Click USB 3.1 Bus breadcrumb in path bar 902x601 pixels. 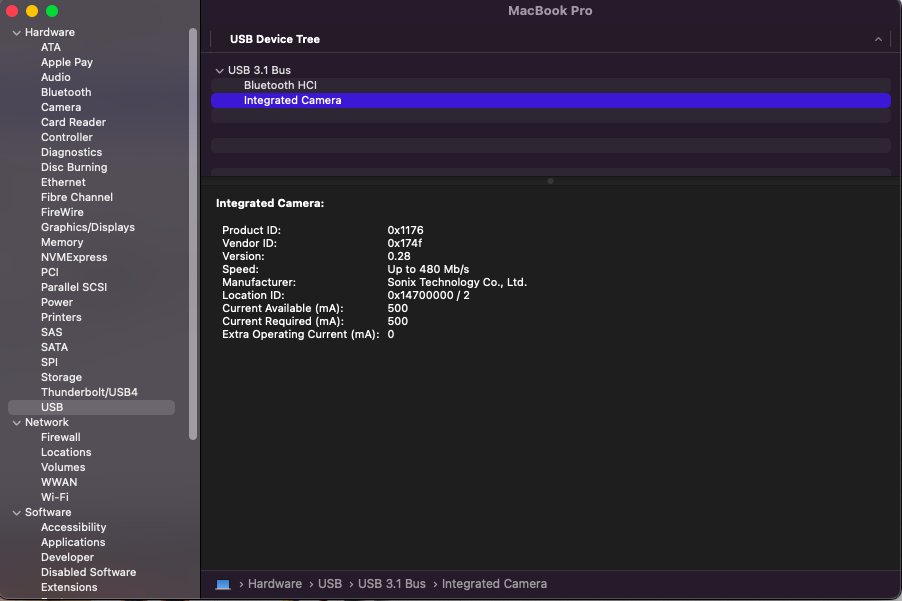pos(392,584)
